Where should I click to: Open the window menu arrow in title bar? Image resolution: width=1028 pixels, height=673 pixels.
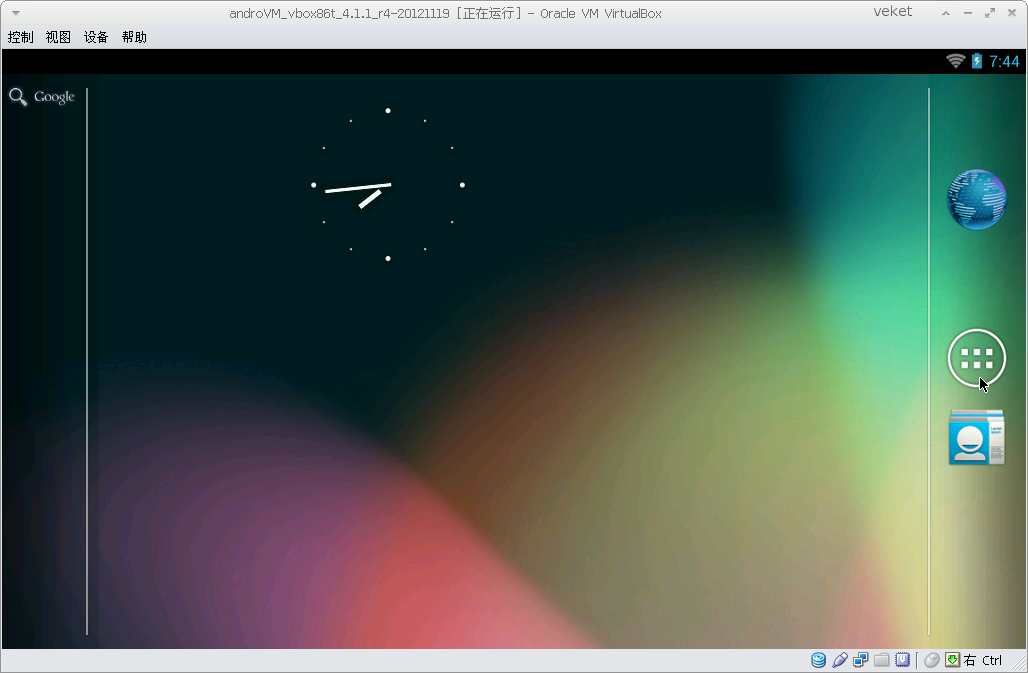(16, 12)
